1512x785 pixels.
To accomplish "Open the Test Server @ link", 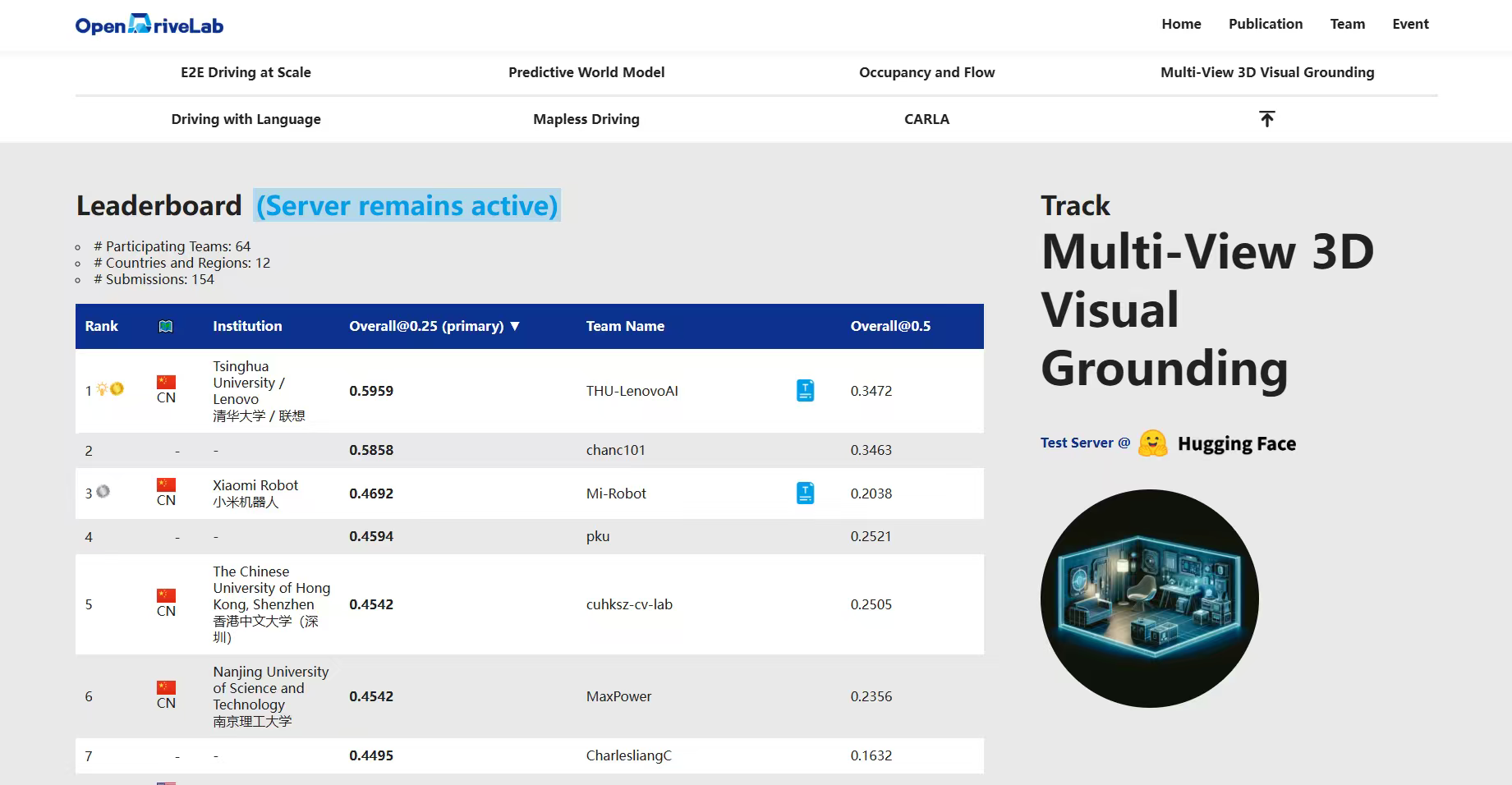I will coord(1085,443).
